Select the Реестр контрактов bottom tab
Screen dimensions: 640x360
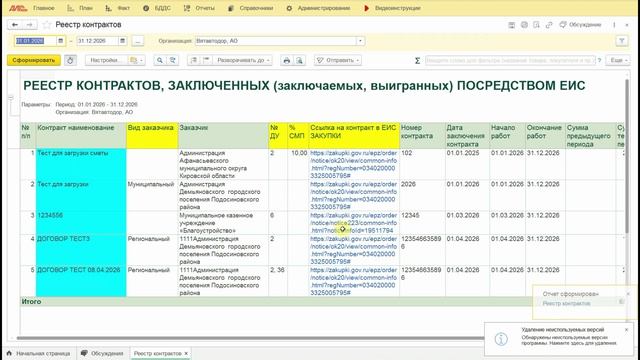[158, 353]
